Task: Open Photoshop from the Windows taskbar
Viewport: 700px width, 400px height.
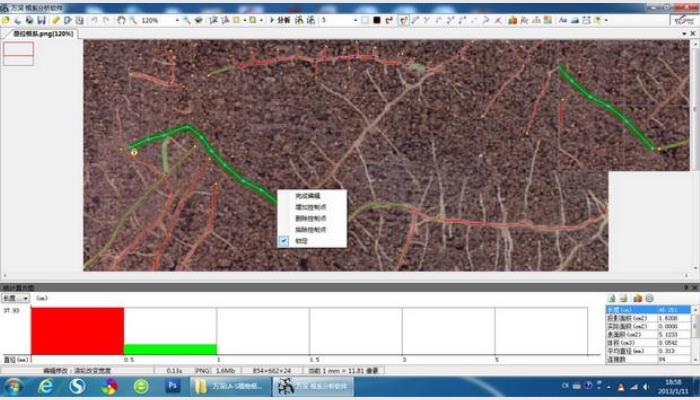Action: click(x=171, y=385)
